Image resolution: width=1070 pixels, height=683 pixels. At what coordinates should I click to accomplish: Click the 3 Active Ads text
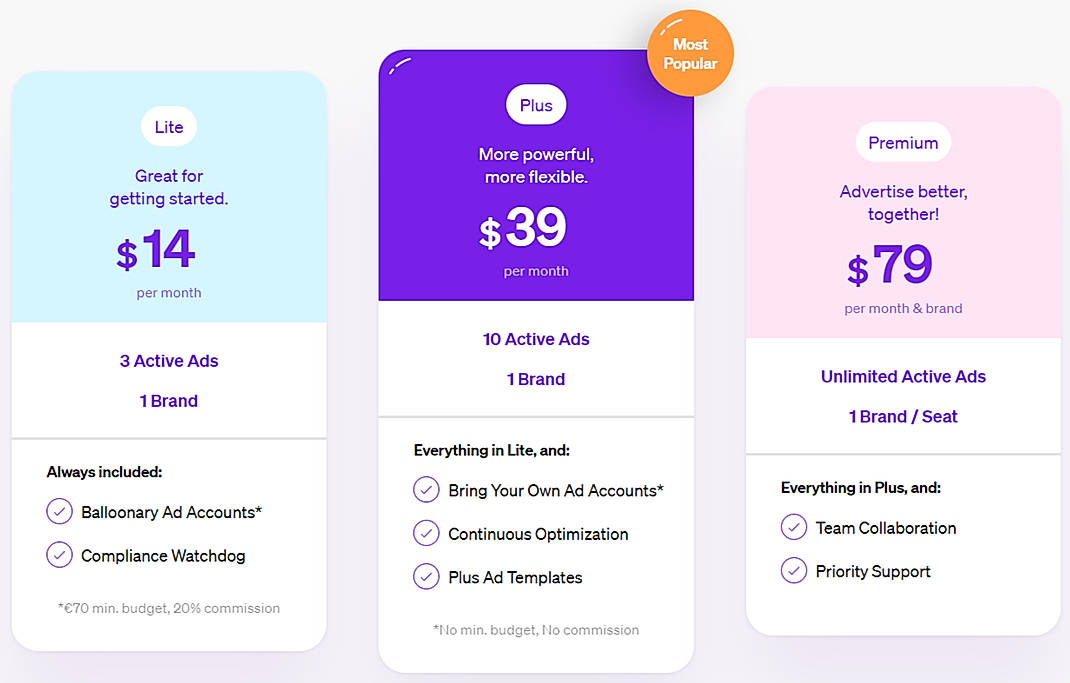[168, 361]
